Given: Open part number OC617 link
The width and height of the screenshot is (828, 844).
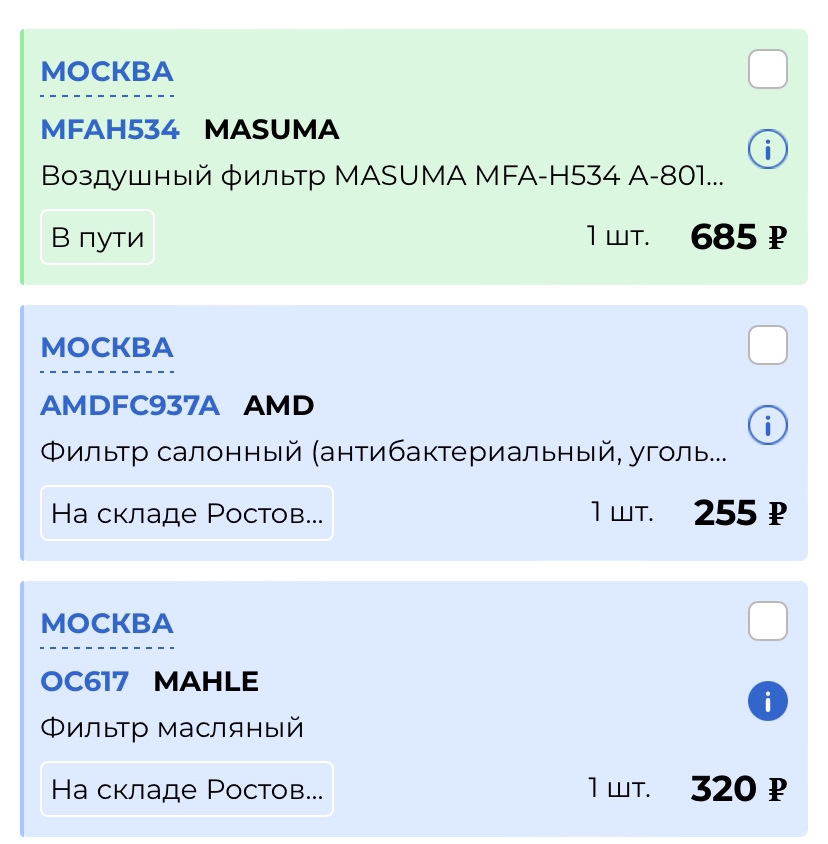Looking at the screenshot, I should point(85,682).
